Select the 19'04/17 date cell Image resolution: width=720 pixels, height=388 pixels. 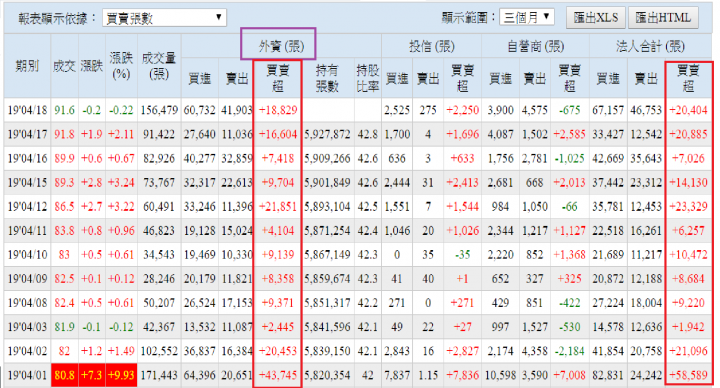pyautogui.click(x=27, y=134)
